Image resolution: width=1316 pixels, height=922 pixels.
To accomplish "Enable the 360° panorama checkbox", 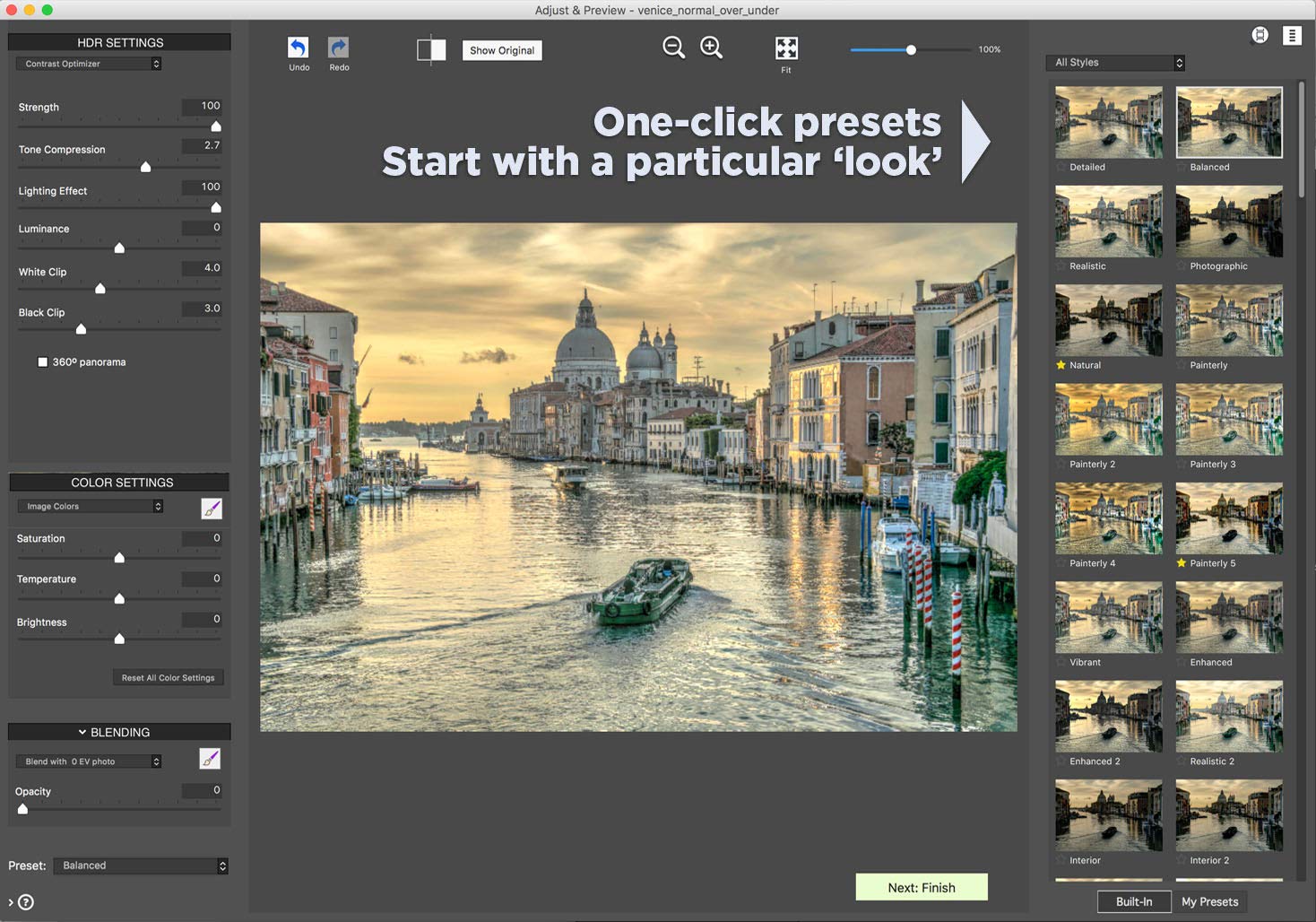I will 42,362.
